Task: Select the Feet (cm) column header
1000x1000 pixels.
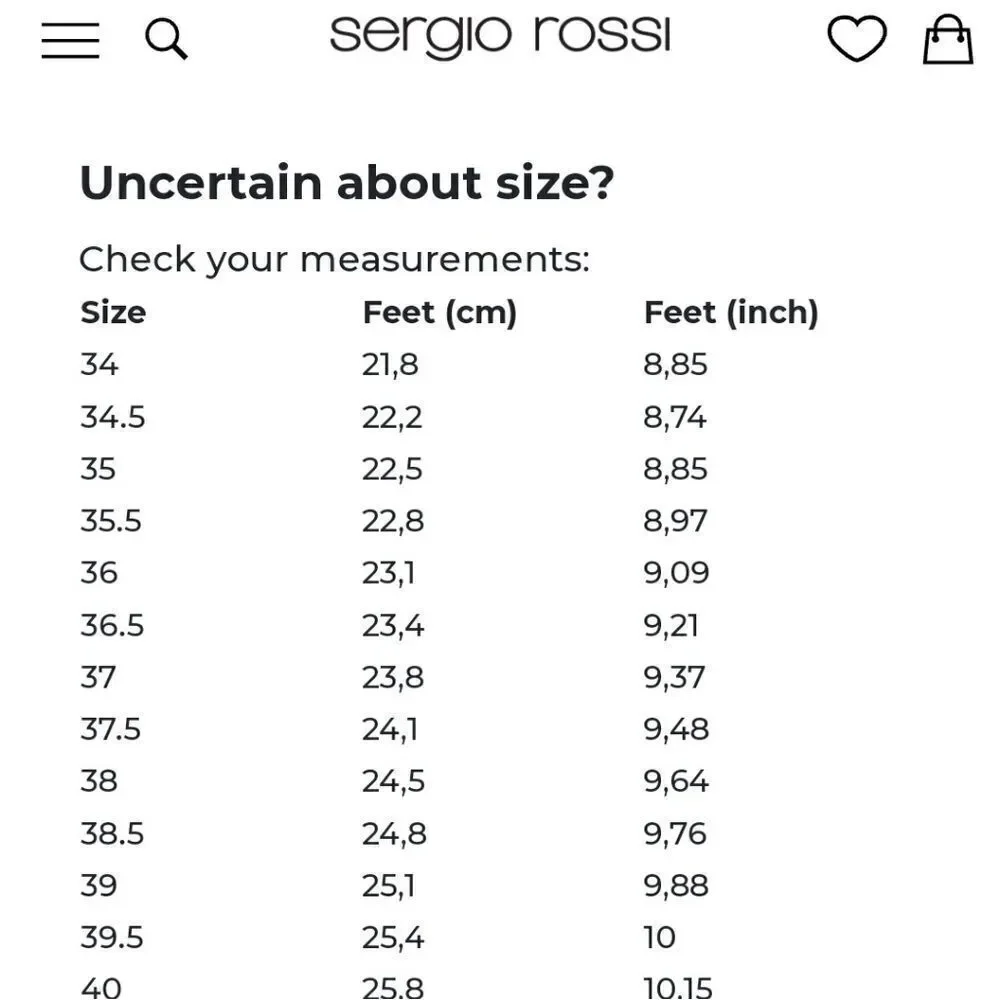Action: pos(439,313)
